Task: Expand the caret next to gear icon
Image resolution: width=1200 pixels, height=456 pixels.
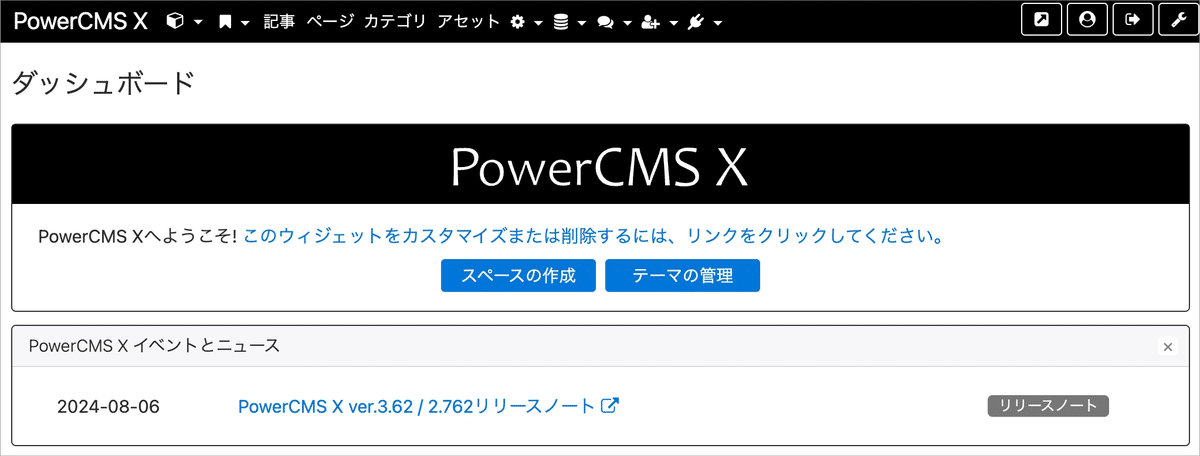Action: (x=538, y=22)
